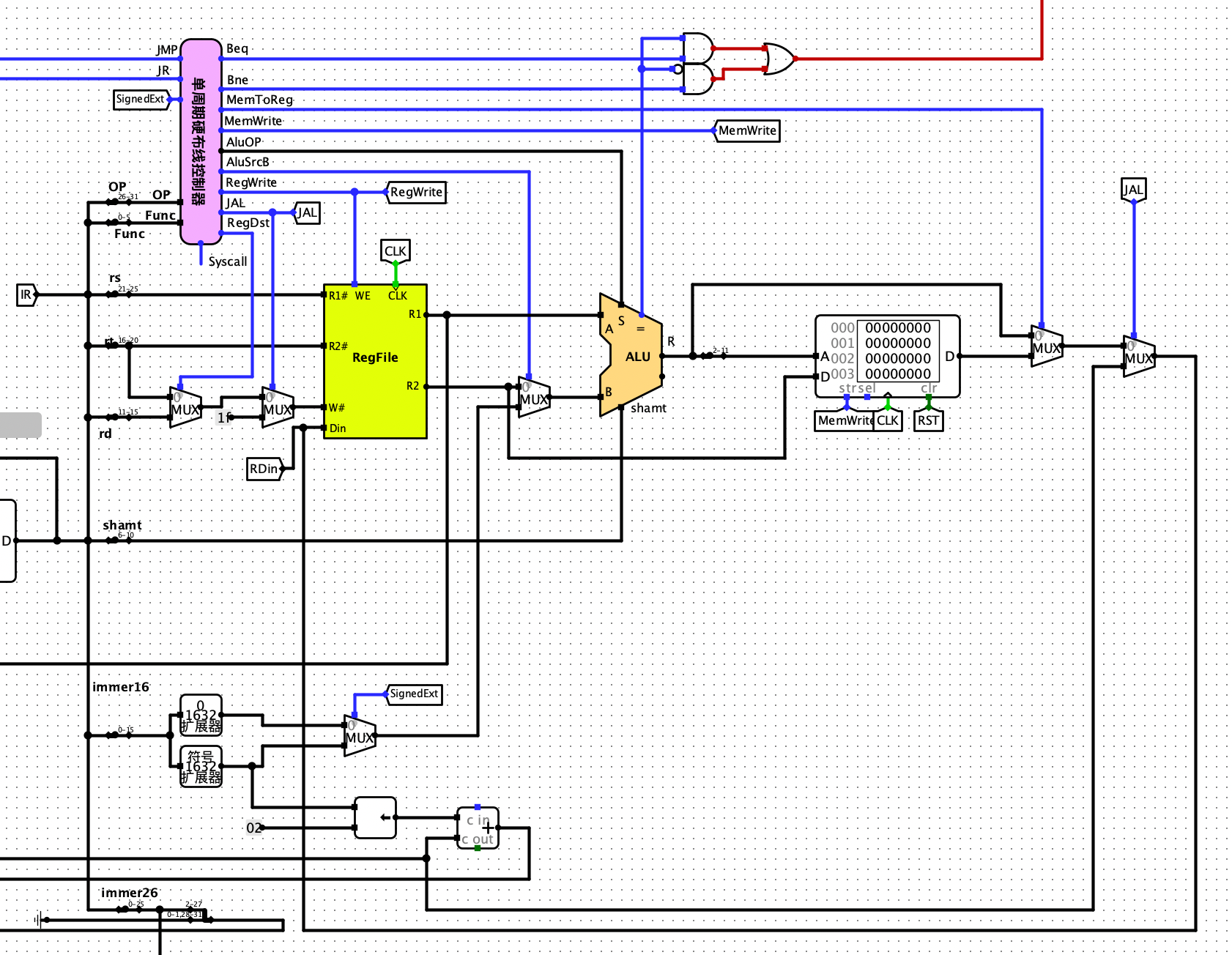
Task: Select the 0-5 Func splitter
Action: 119,222
